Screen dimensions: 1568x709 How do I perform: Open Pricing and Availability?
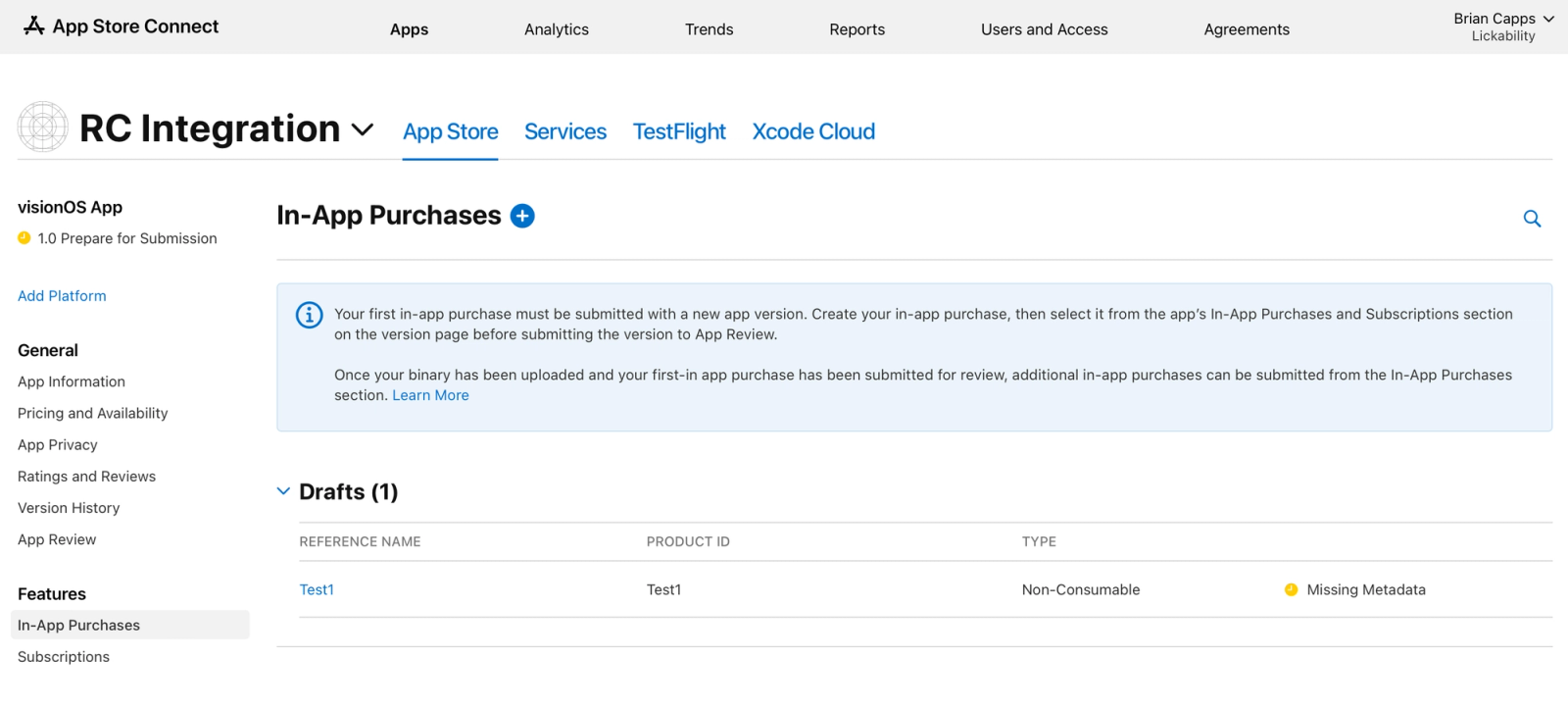93,413
